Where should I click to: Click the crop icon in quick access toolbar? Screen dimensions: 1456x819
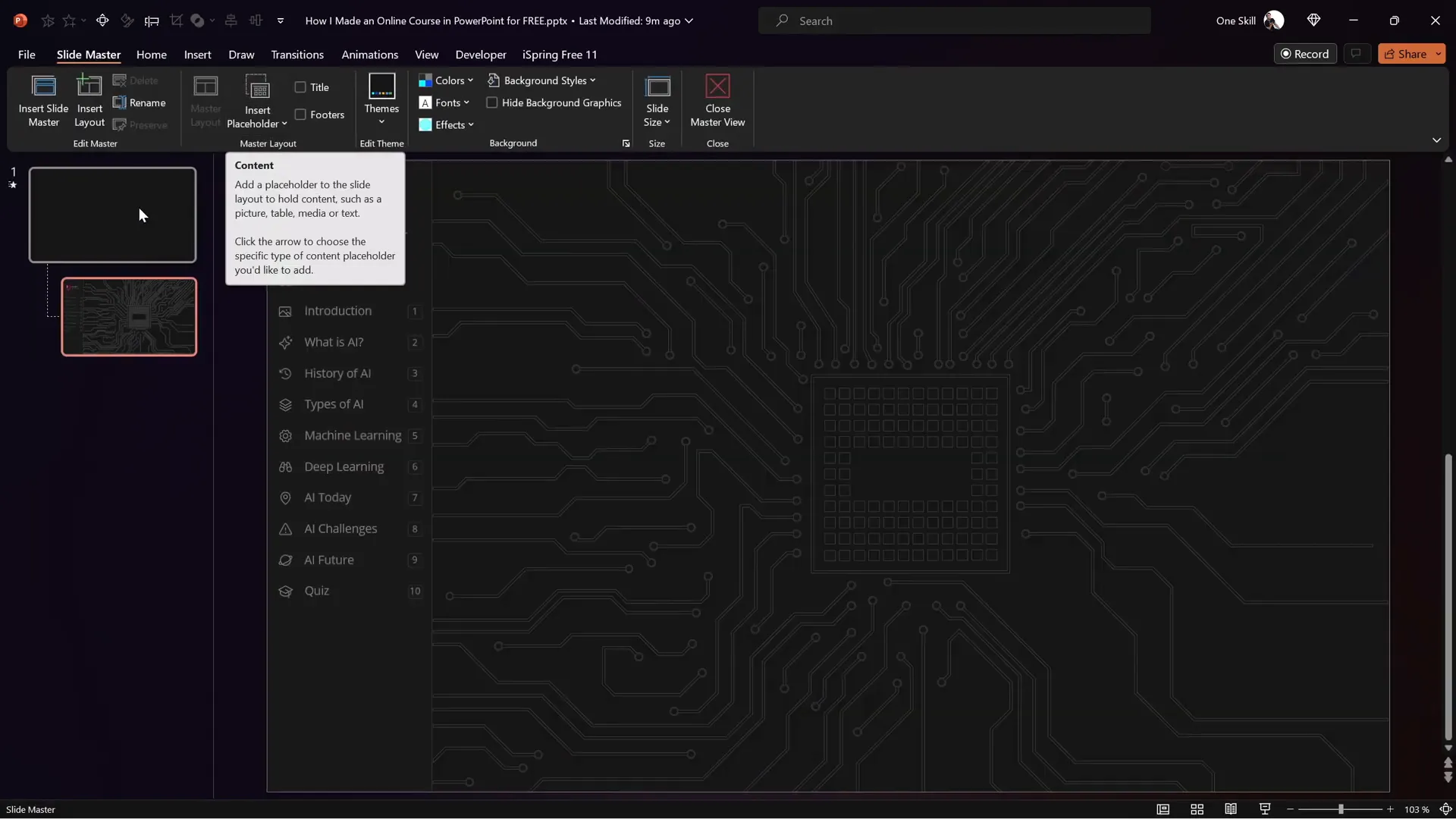click(177, 20)
